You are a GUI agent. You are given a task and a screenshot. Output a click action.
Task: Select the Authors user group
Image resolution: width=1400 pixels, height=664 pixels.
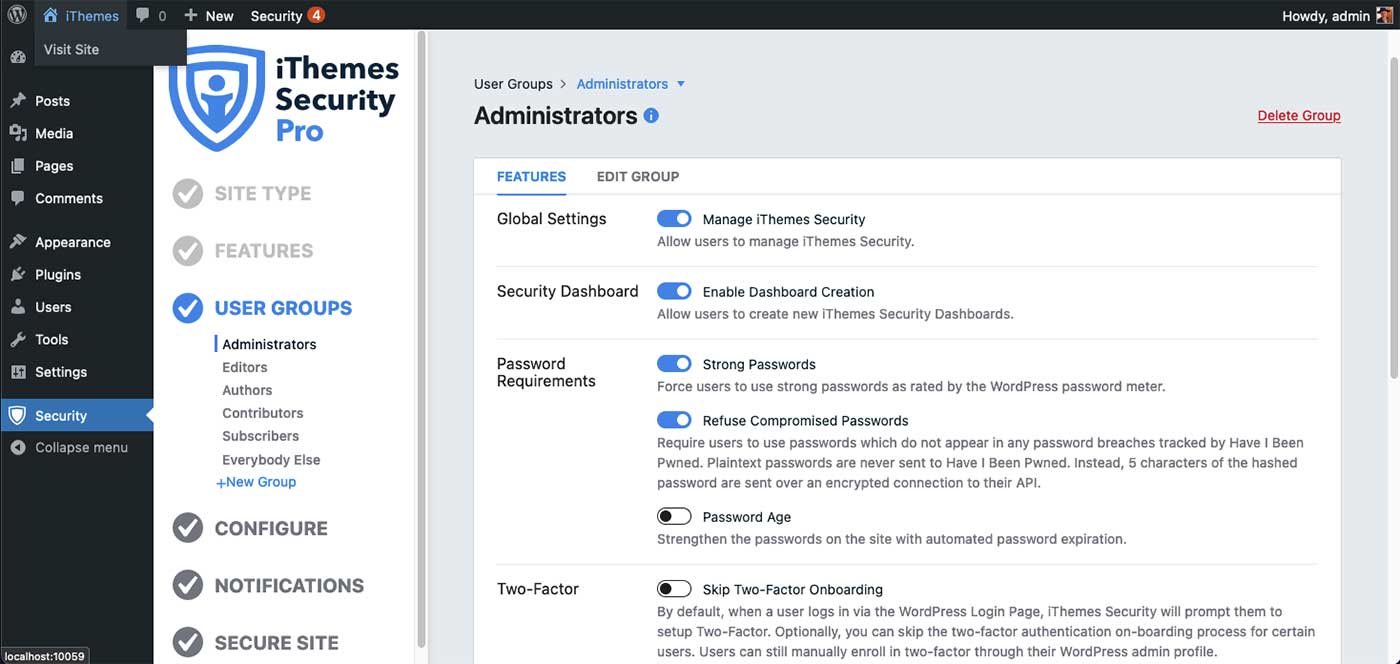(247, 390)
